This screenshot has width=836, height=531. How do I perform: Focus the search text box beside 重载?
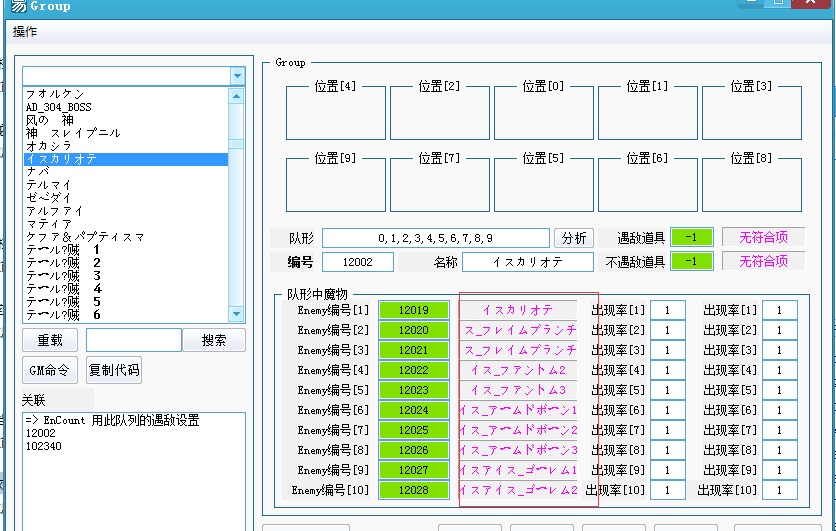tap(133, 340)
